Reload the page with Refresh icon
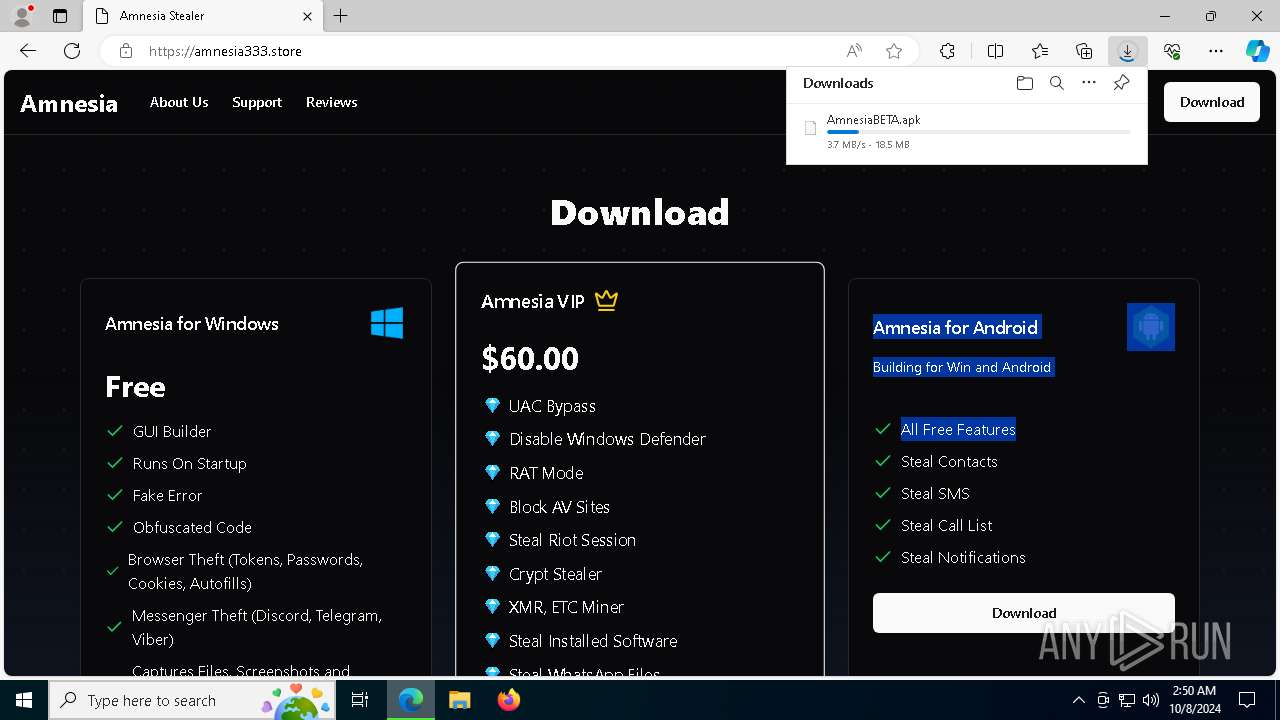Viewport: 1280px width, 720px height. point(72,51)
